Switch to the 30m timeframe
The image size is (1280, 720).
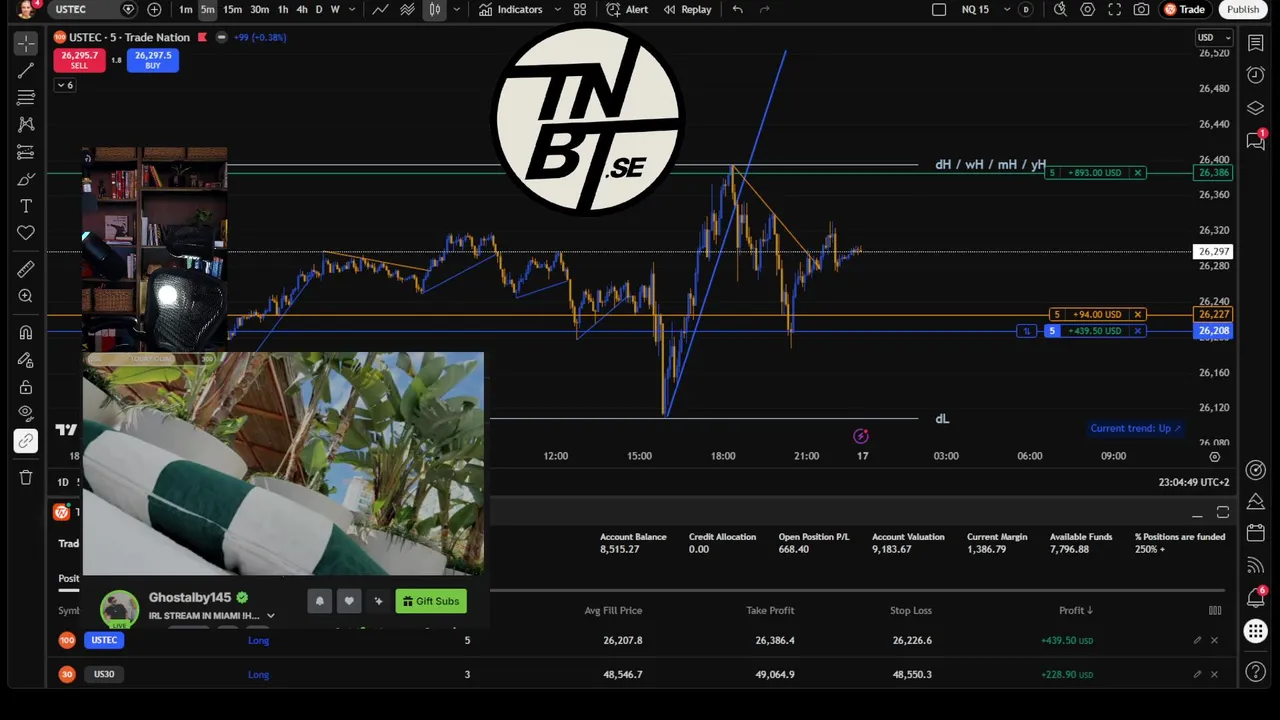pyautogui.click(x=259, y=9)
